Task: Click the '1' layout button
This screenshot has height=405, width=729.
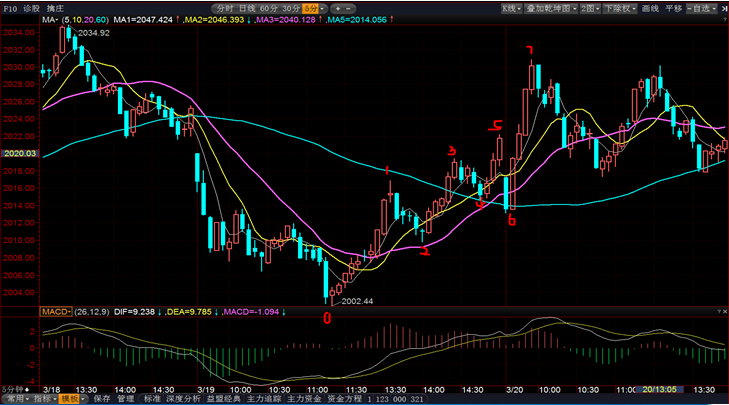Action: click(x=369, y=399)
